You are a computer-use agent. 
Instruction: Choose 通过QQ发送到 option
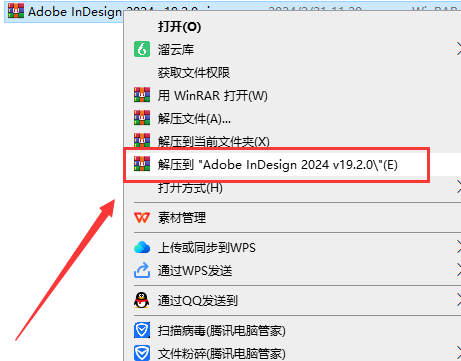point(198,301)
